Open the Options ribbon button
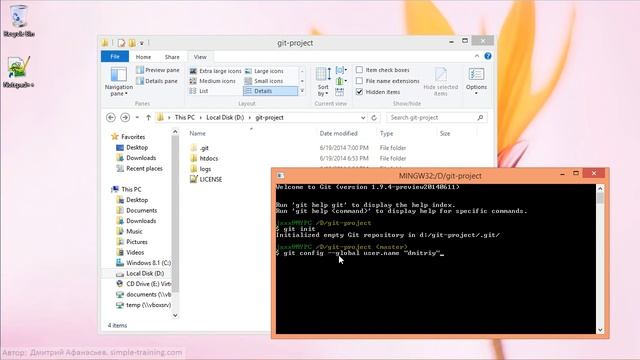The height and width of the screenshot is (360, 640). (476, 81)
